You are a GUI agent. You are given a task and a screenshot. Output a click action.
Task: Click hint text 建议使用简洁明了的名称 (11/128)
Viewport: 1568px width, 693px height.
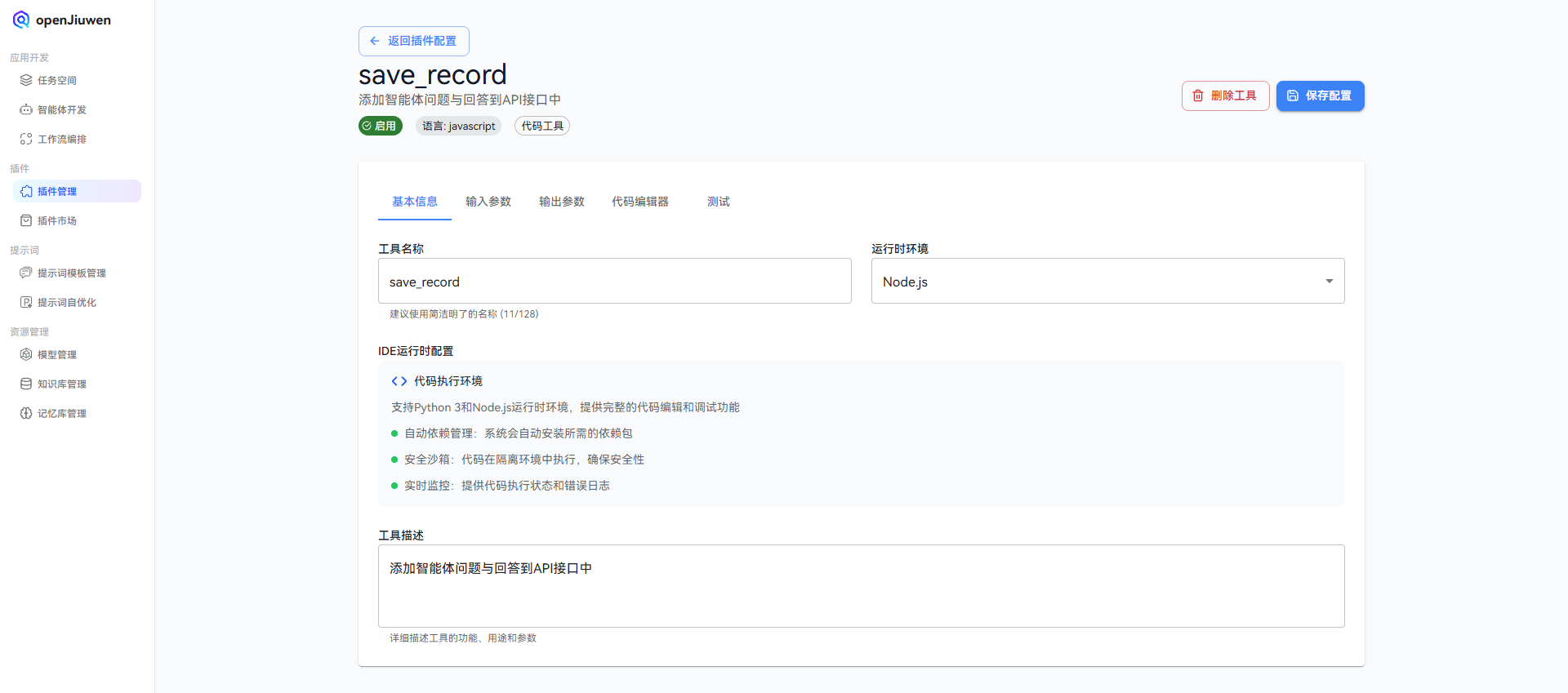pyautogui.click(x=464, y=314)
